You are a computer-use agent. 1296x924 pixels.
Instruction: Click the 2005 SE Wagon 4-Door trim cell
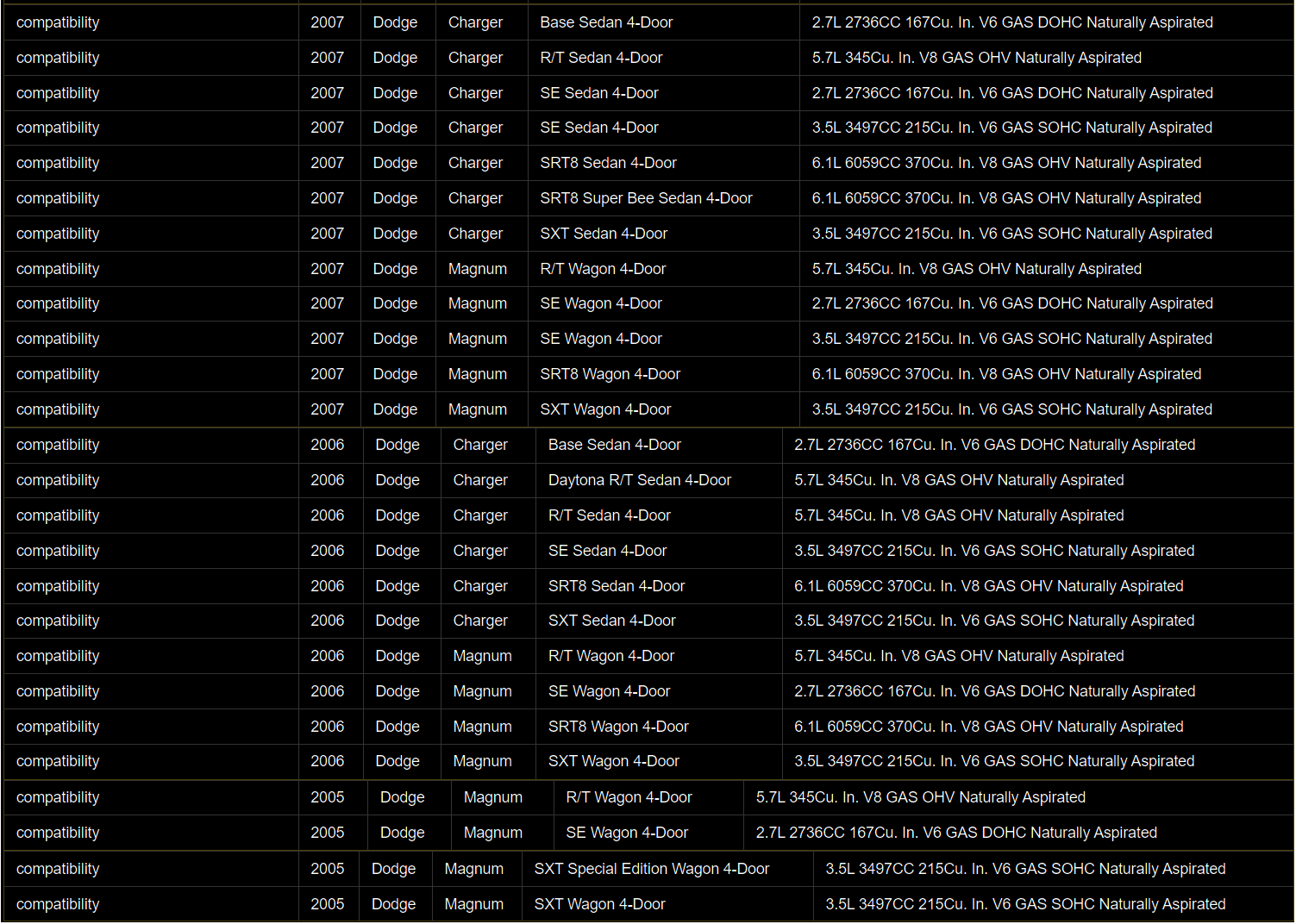(x=626, y=833)
